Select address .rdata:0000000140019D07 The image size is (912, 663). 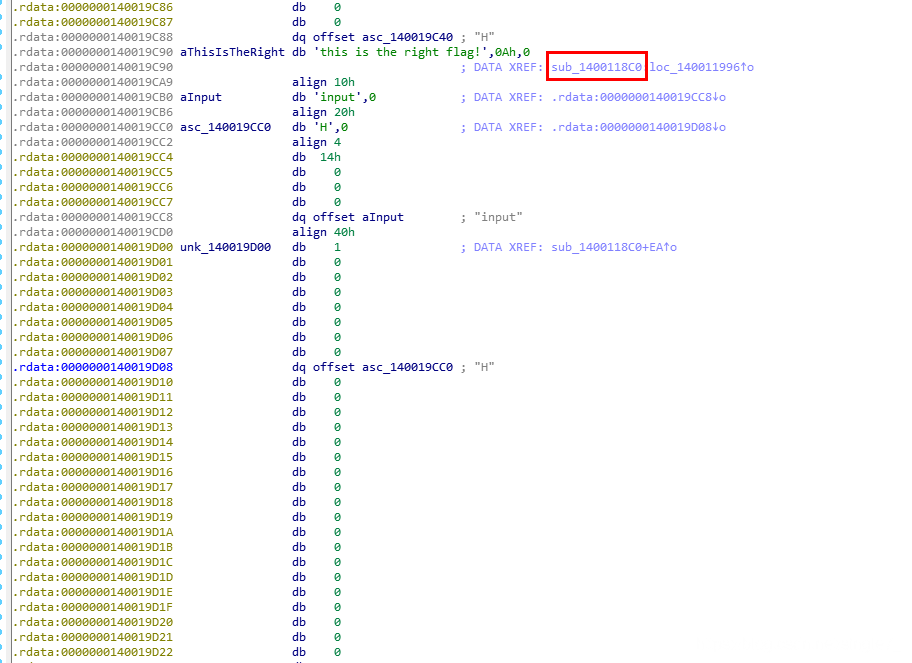click(x=93, y=352)
